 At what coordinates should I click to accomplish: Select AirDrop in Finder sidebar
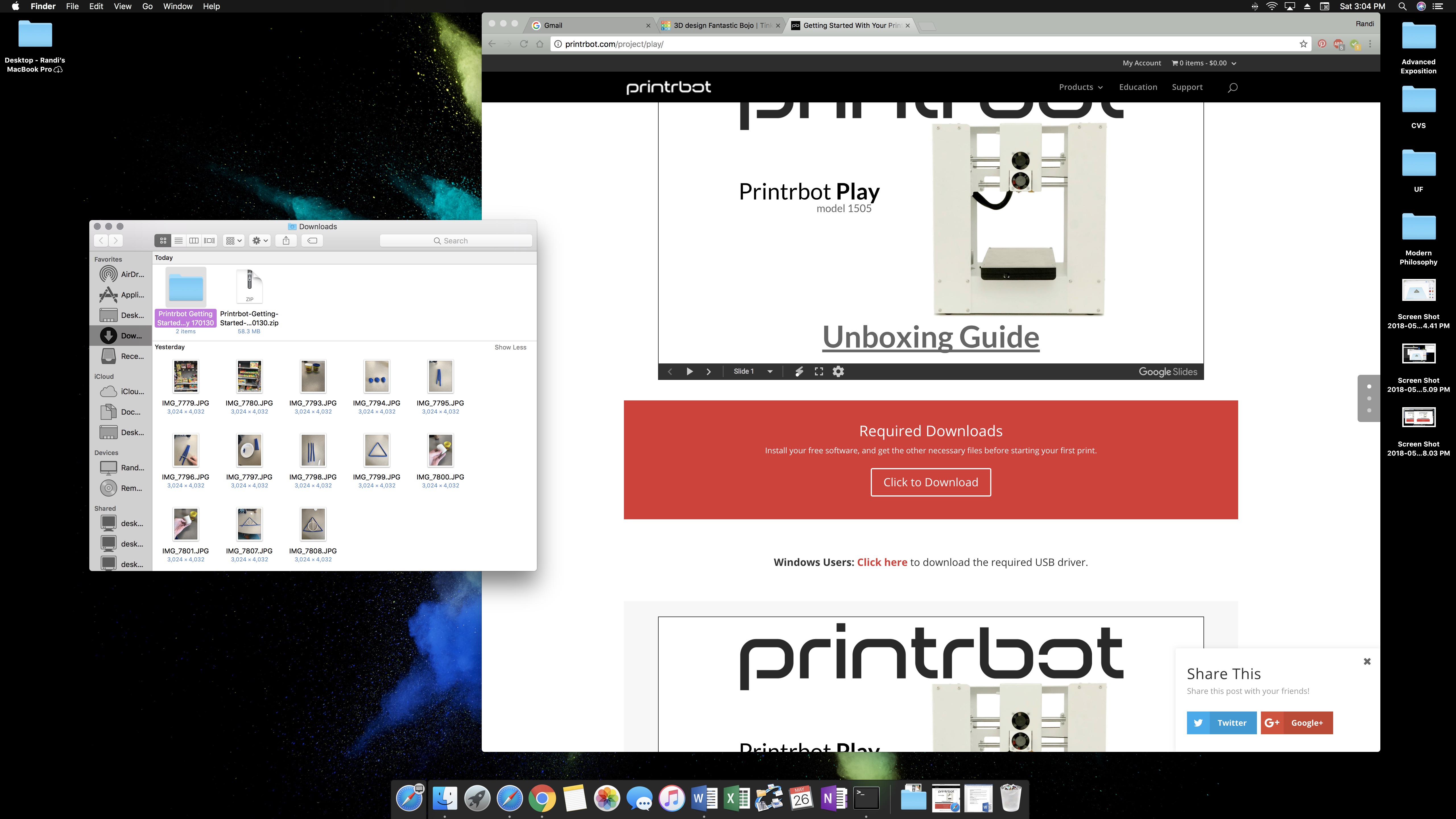pyautogui.click(x=121, y=274)
